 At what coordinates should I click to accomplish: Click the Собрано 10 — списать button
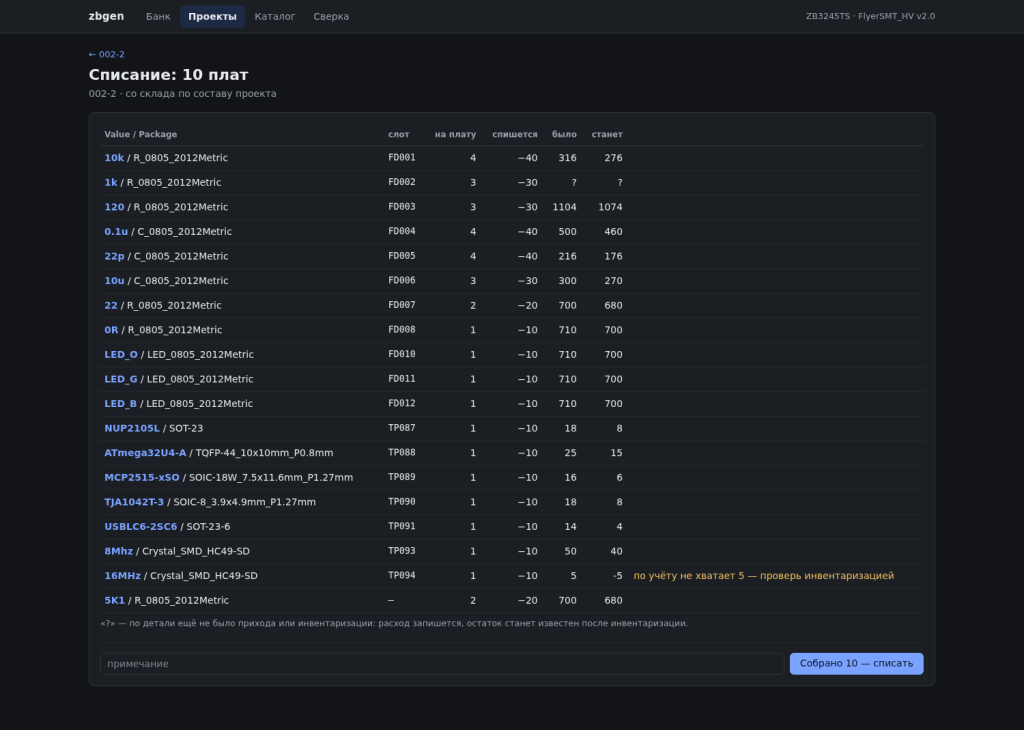click(856, 663)
